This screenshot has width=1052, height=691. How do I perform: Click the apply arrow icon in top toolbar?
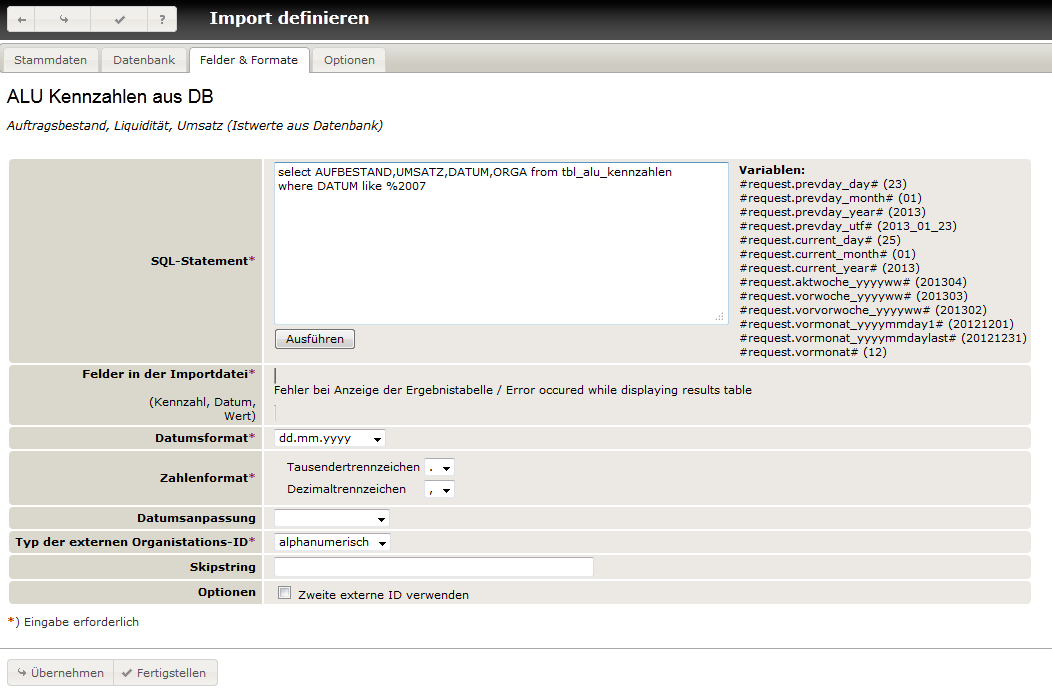click(x=64, y=19)
